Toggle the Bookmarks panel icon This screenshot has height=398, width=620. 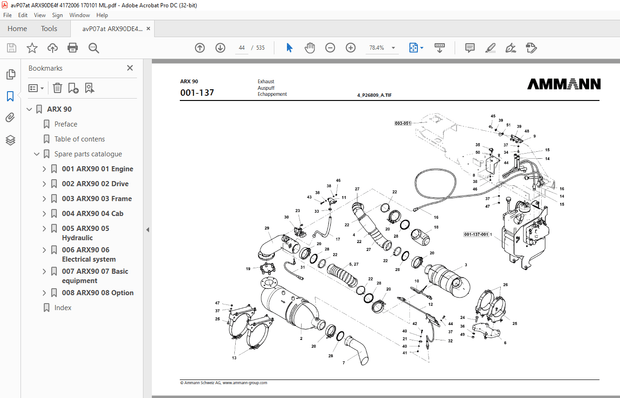click(x=10, y=96)
